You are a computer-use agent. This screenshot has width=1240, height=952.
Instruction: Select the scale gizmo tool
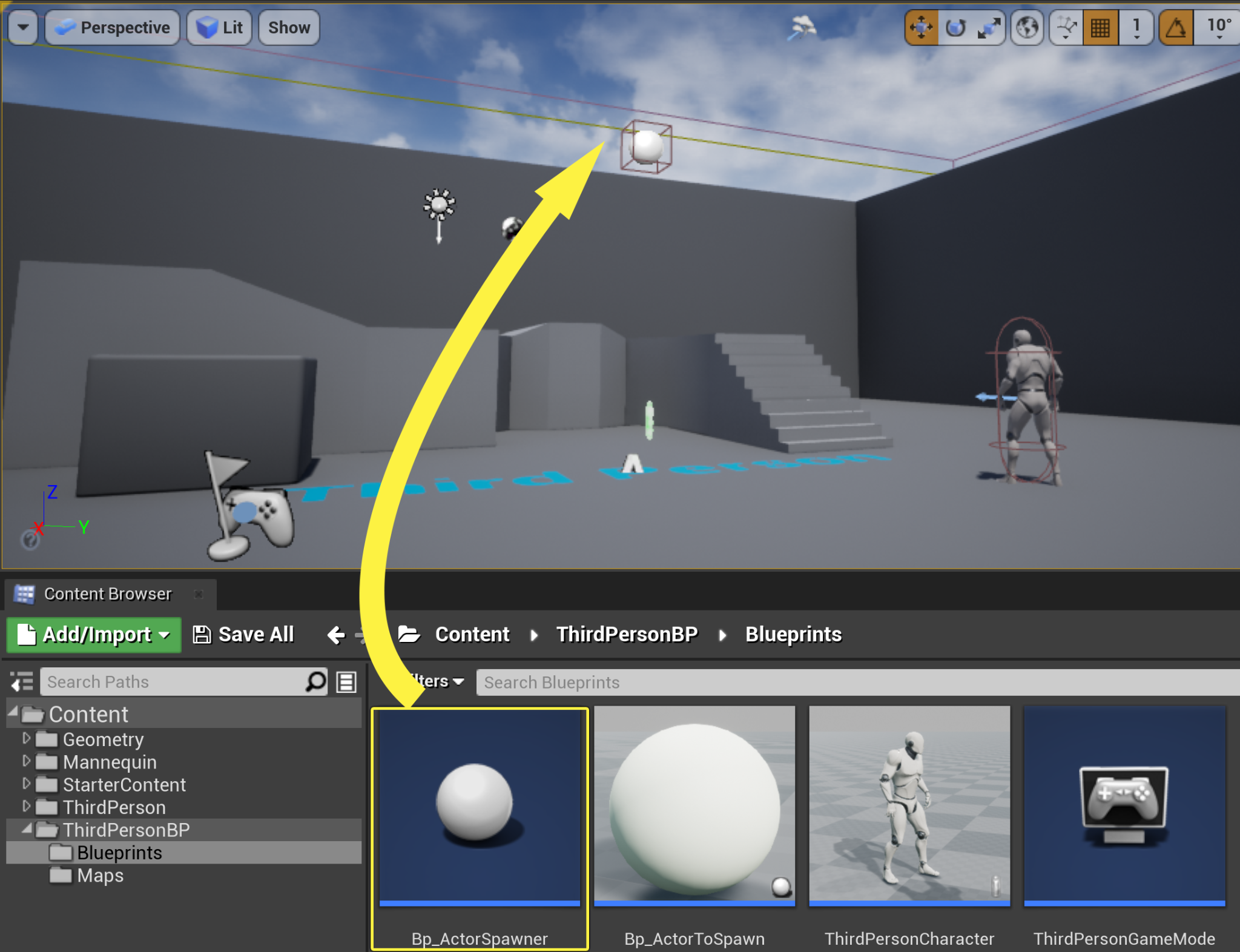[x=988, y=28]
